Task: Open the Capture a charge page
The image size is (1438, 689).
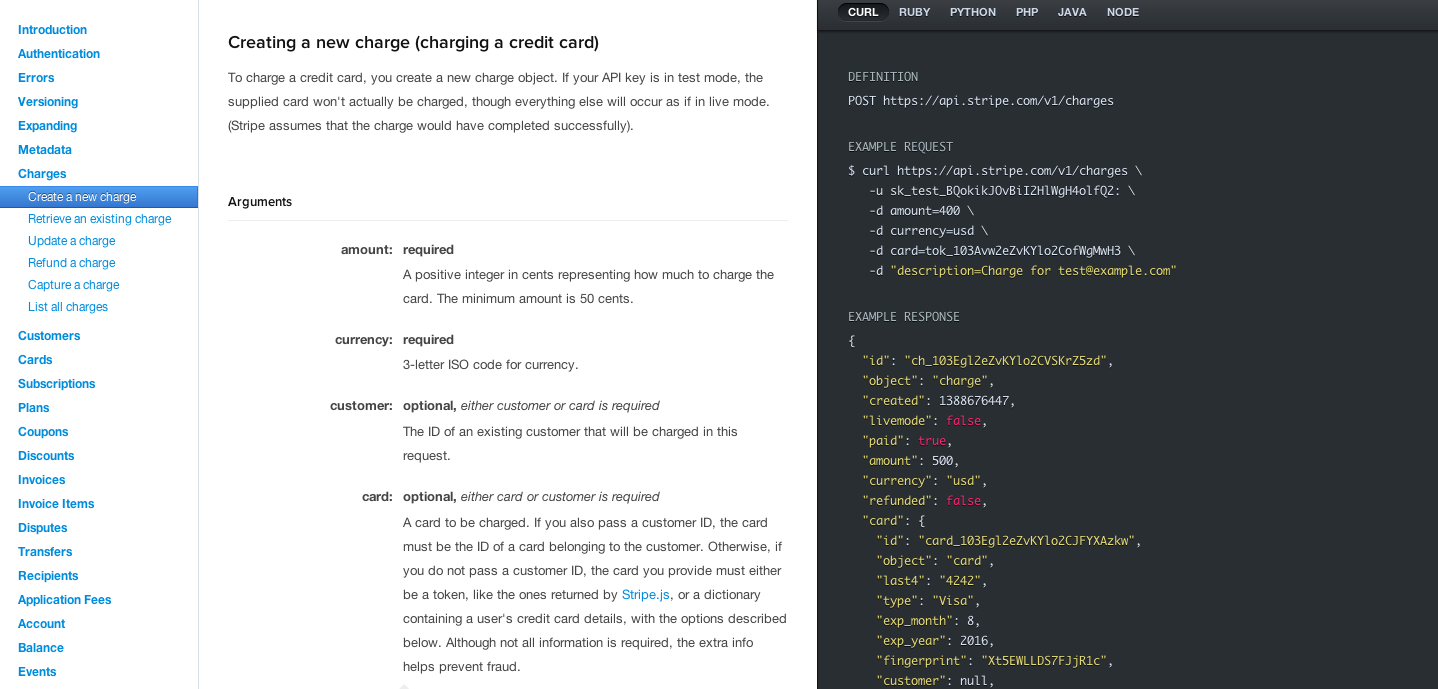Action: point(73,284)
